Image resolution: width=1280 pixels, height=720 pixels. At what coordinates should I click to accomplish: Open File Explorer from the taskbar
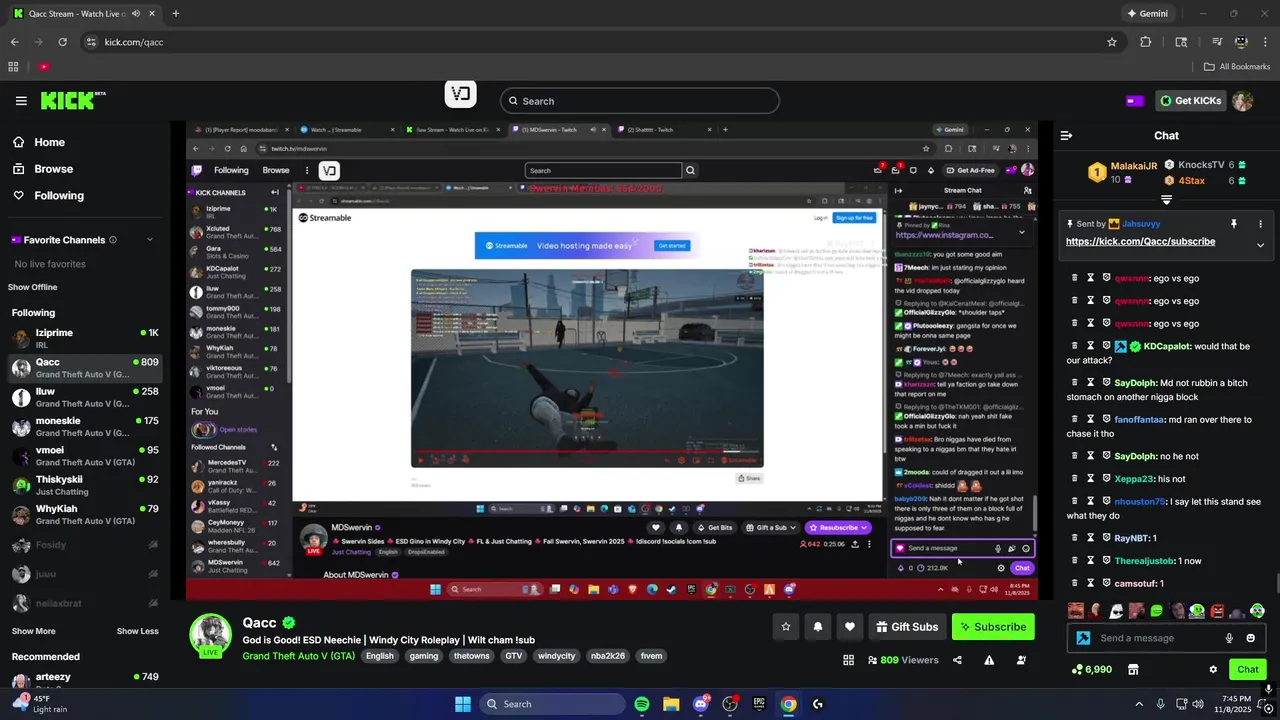671,704
